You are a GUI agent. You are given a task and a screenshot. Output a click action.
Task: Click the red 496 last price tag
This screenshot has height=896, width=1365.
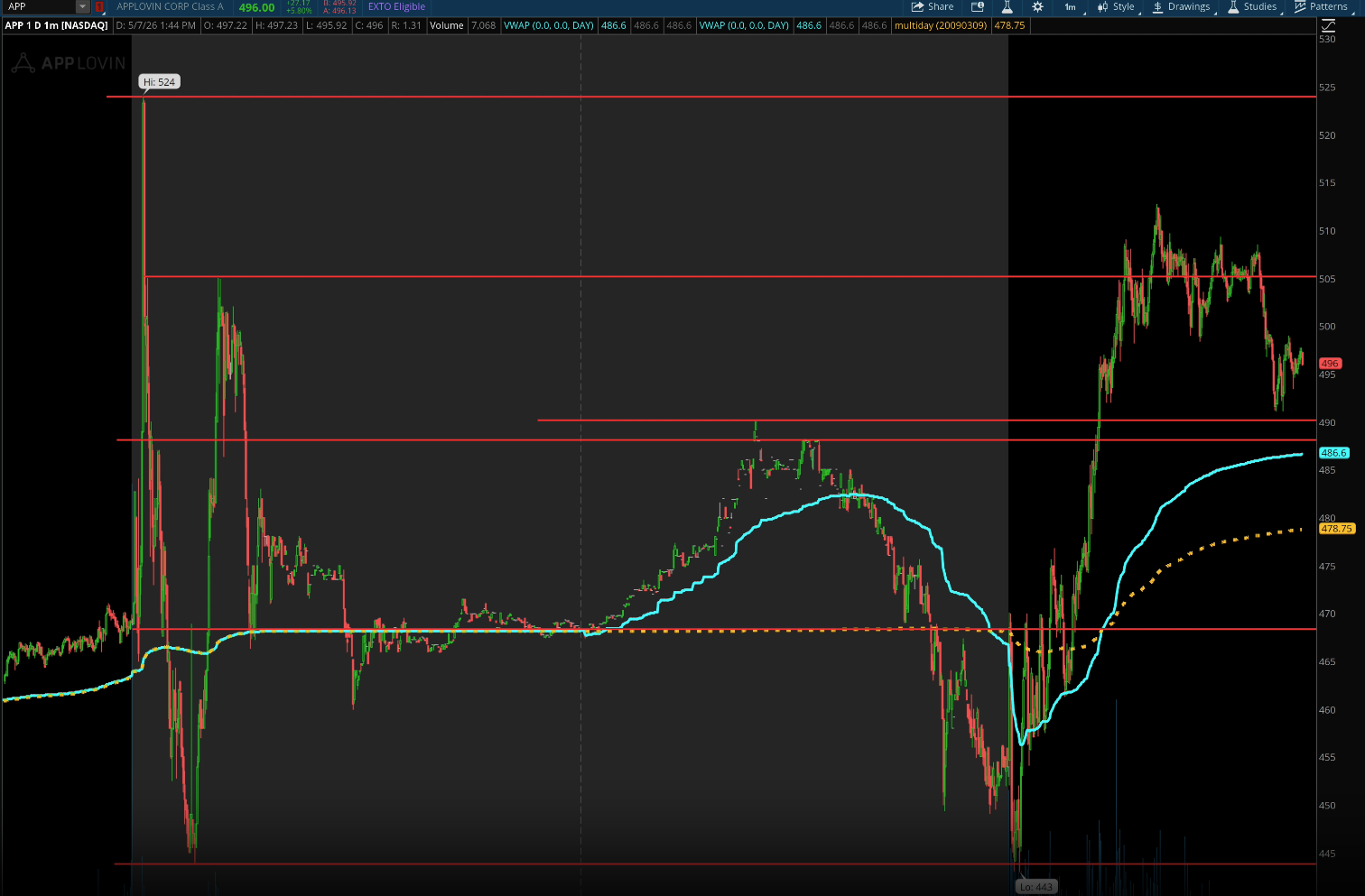1330,364
